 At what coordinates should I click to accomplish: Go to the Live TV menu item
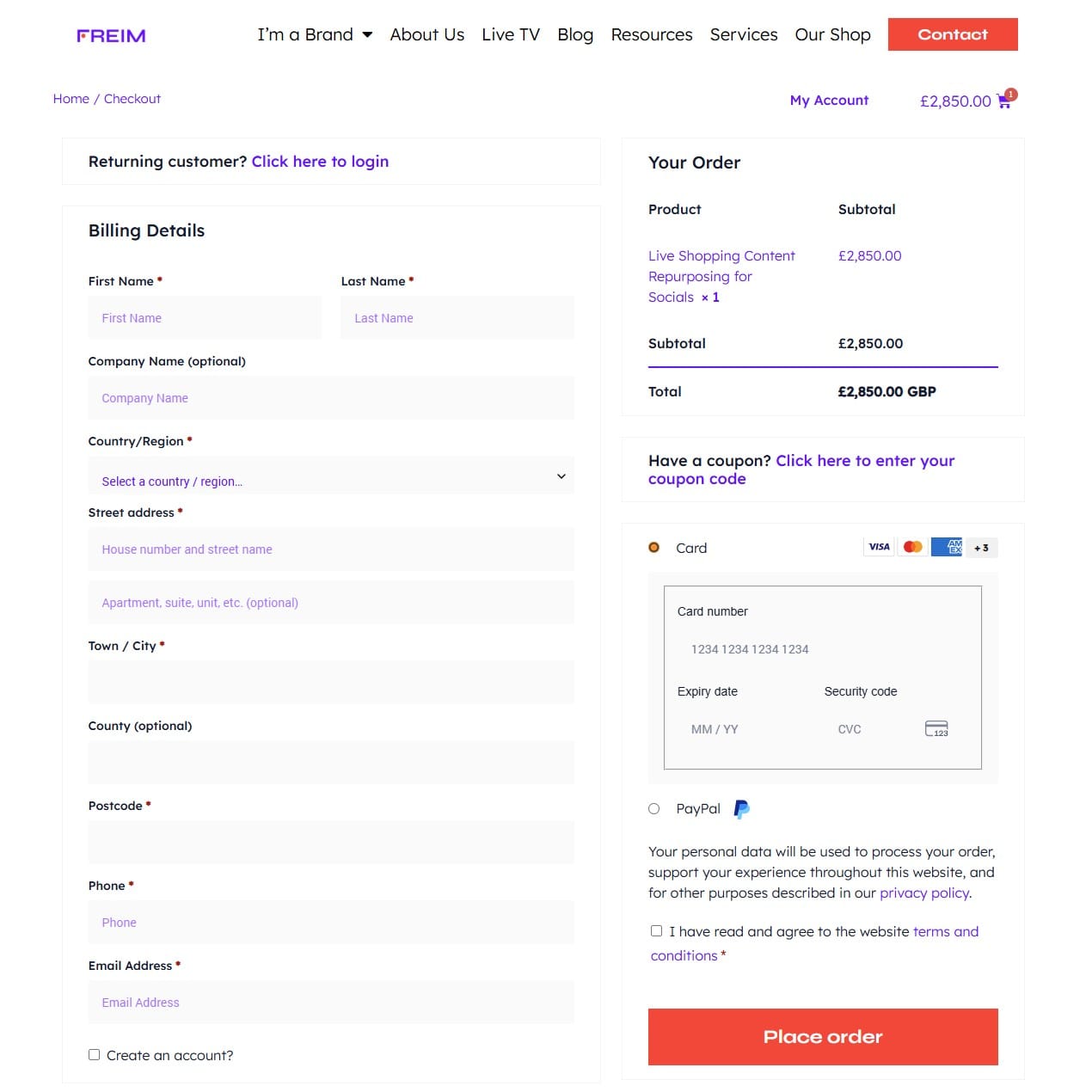click(x=511, y=34)
